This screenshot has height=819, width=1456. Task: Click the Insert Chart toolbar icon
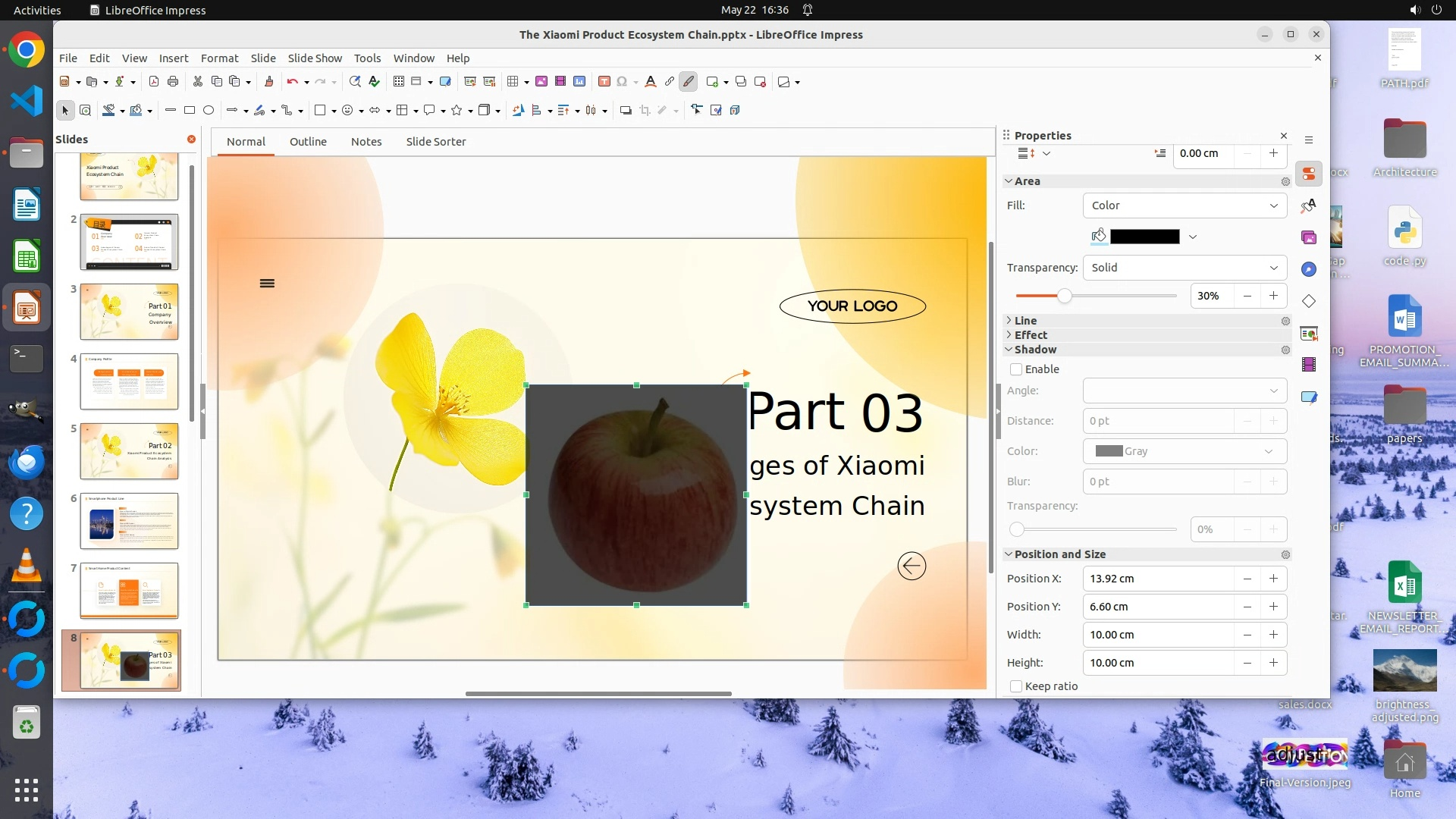click(579, 82)
